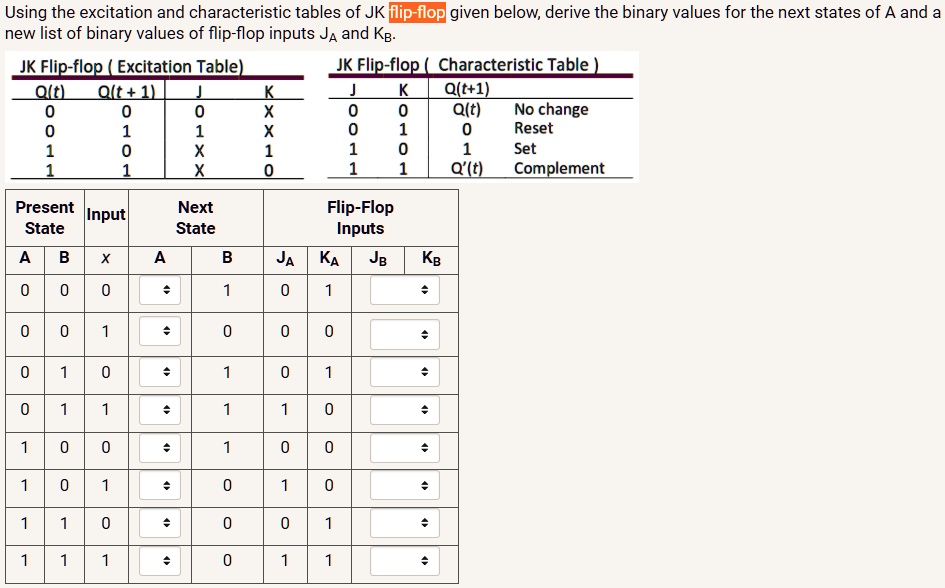Image resolution: width=945 pixels, height=588 pixels.
Task: Open Next State A dropdown for row 110
Action: (x=160, y=523)
